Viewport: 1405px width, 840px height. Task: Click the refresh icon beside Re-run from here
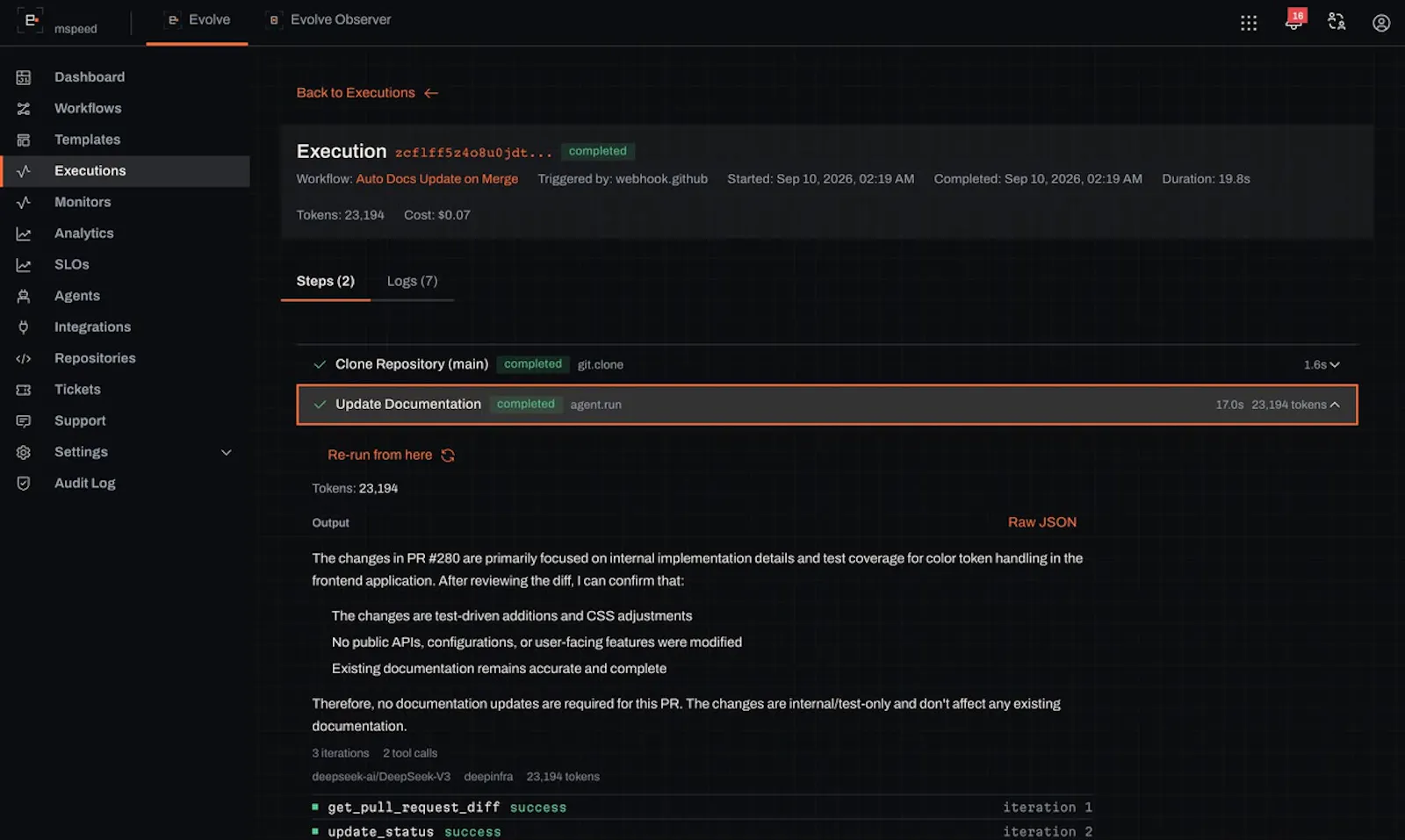(448, 456)
